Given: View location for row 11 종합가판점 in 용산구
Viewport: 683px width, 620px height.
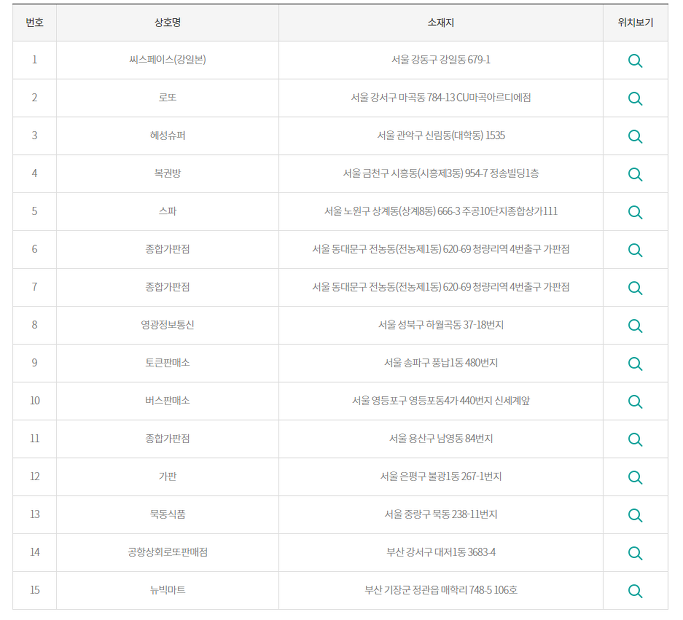Looking at the screenshot, I should pos(635,440).
